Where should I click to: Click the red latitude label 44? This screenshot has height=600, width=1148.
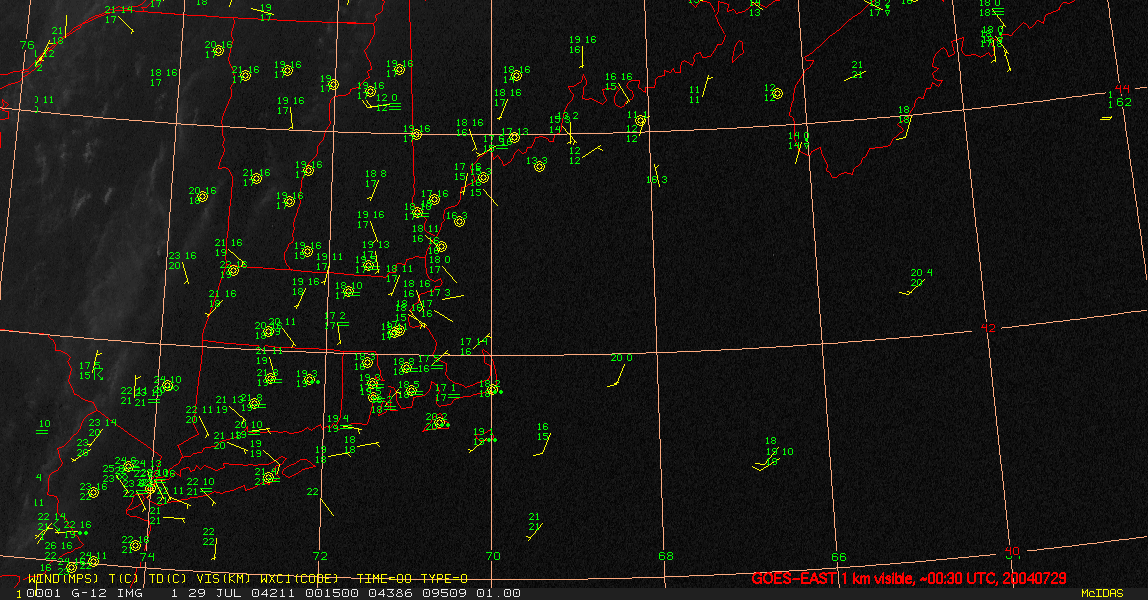pos(1122,90)
